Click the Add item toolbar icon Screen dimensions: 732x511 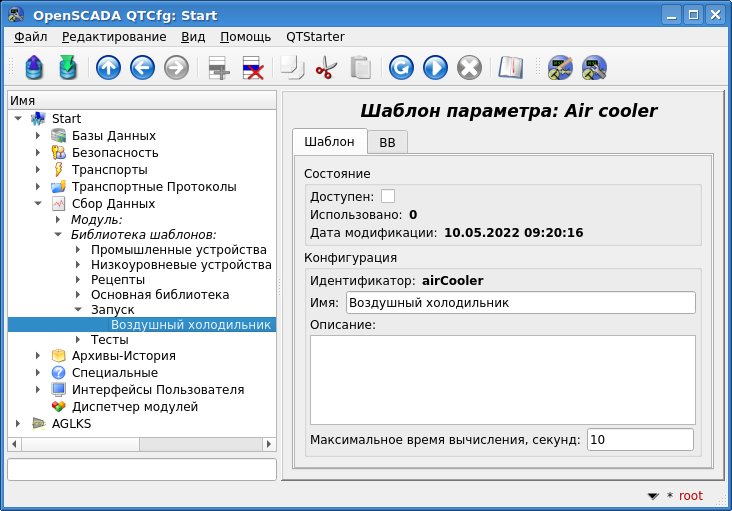coord(218,68)
